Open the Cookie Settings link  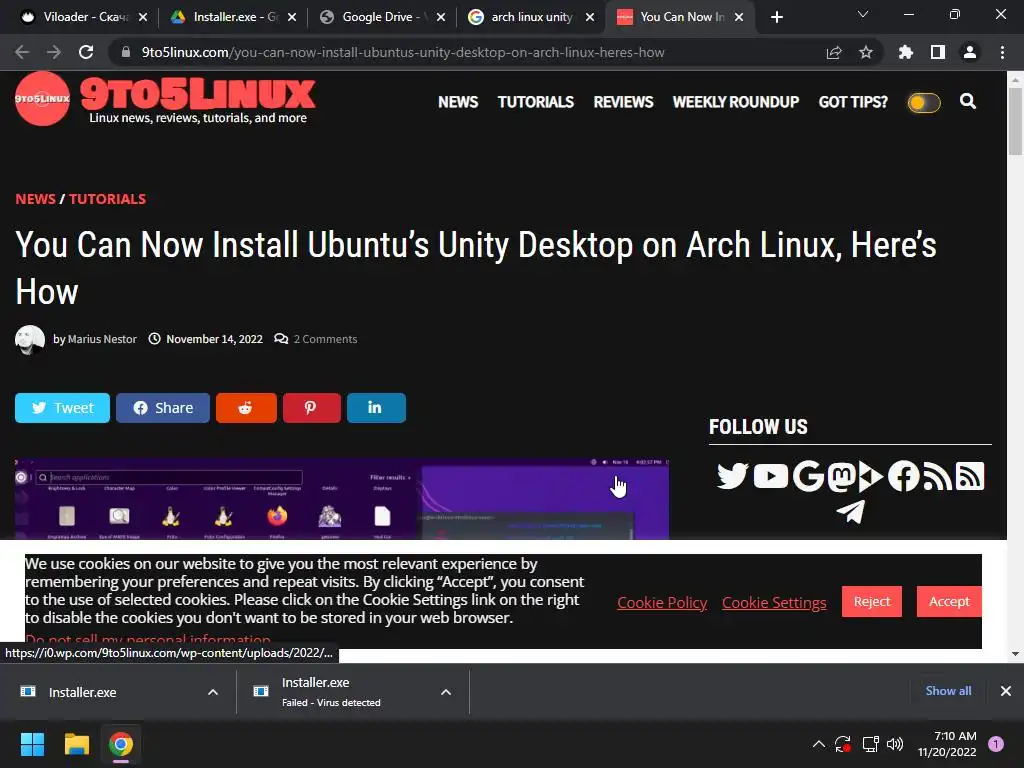point(774,602)
